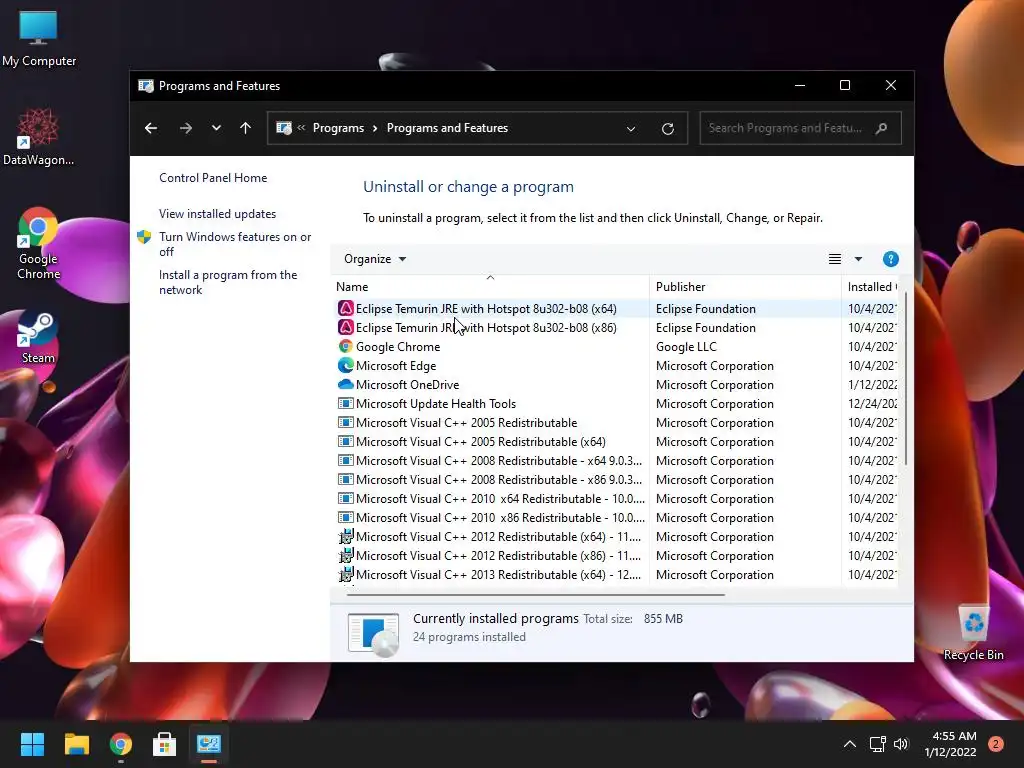Expand the view options dropdown arrow
Image resolution: width=1024 pixels, height=768 pixels.
coord(858,259)
